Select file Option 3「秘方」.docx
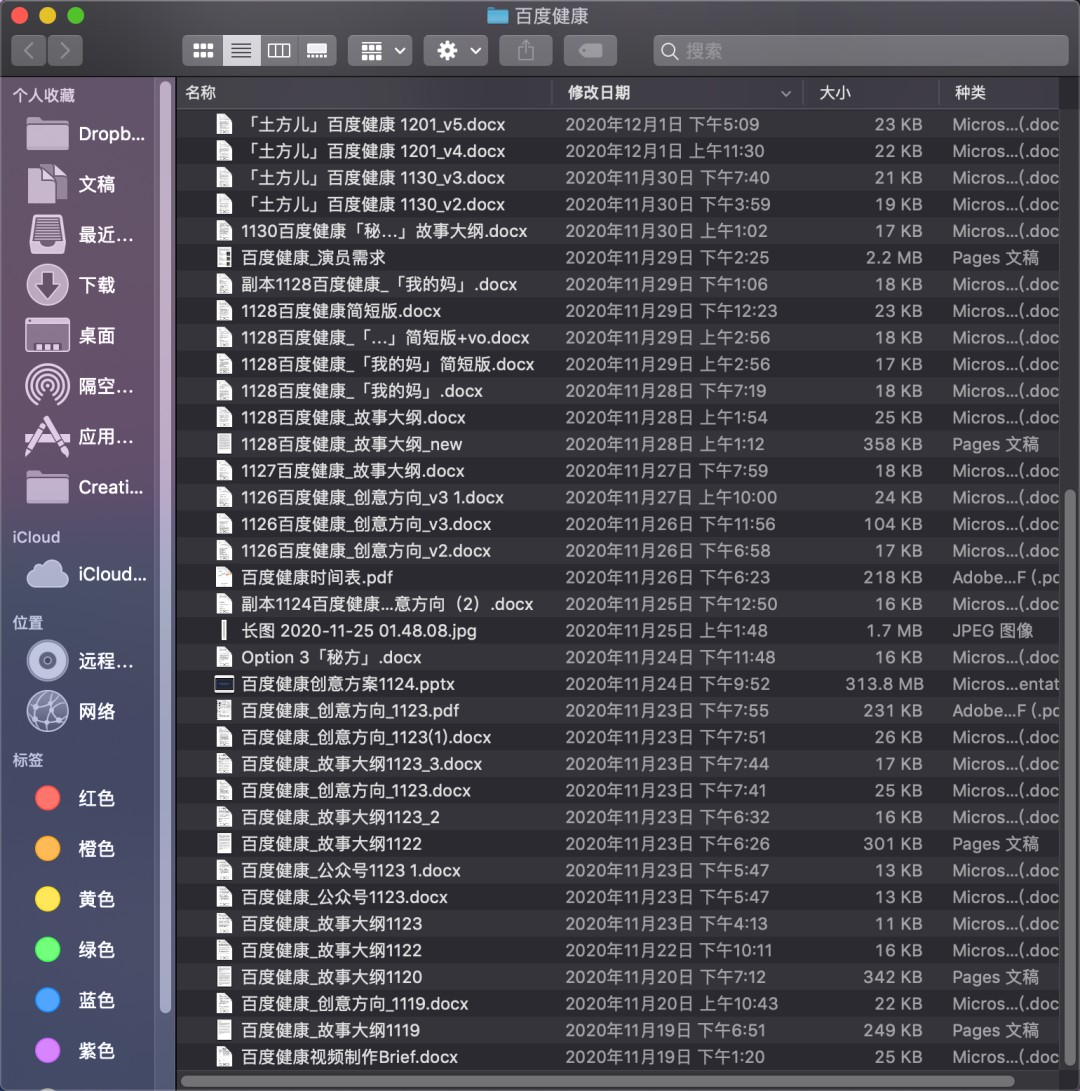This screenshot has width=1080, height=1091. 618,657
